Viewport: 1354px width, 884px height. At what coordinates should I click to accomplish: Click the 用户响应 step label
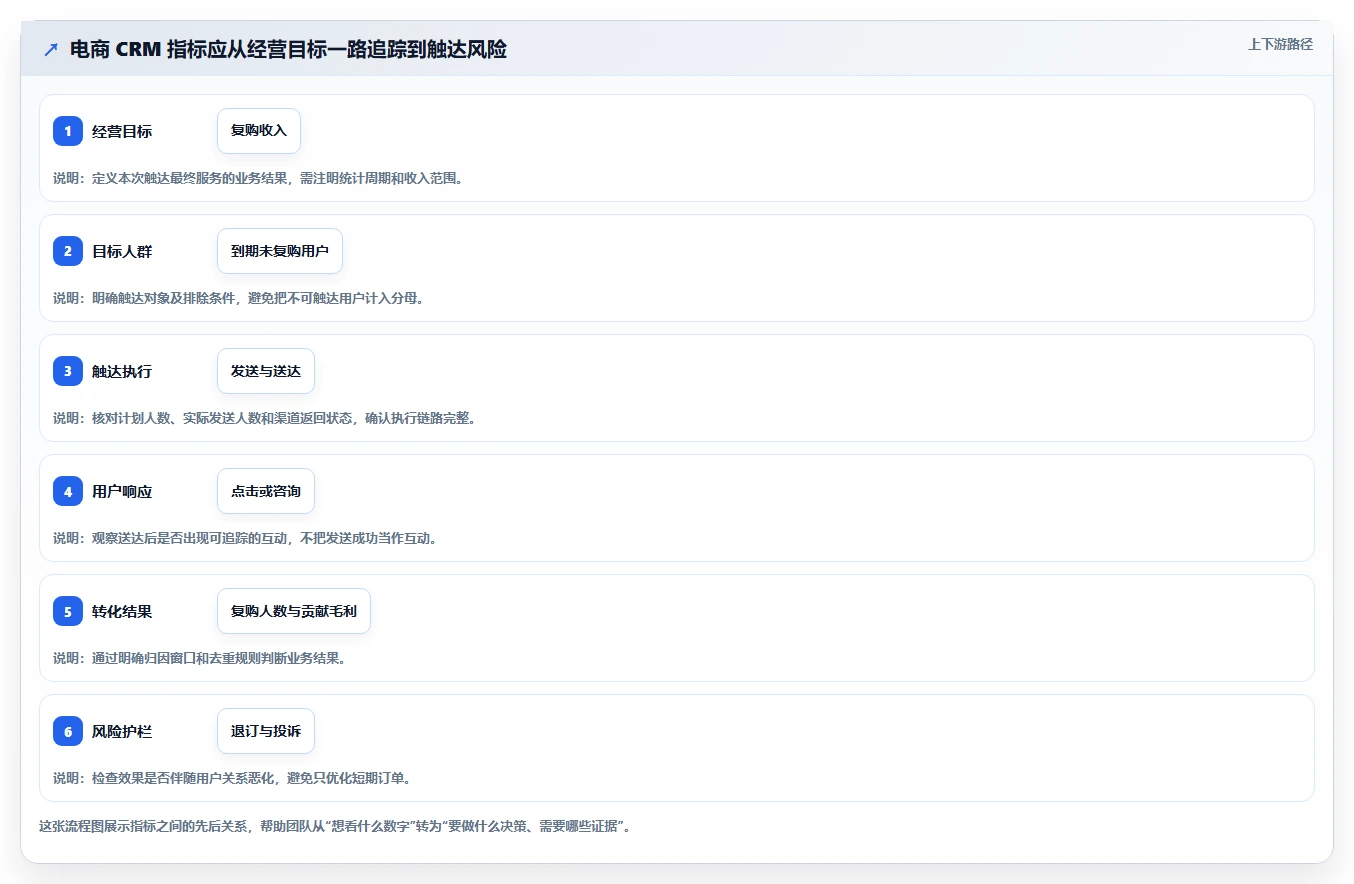click(122, 491)
